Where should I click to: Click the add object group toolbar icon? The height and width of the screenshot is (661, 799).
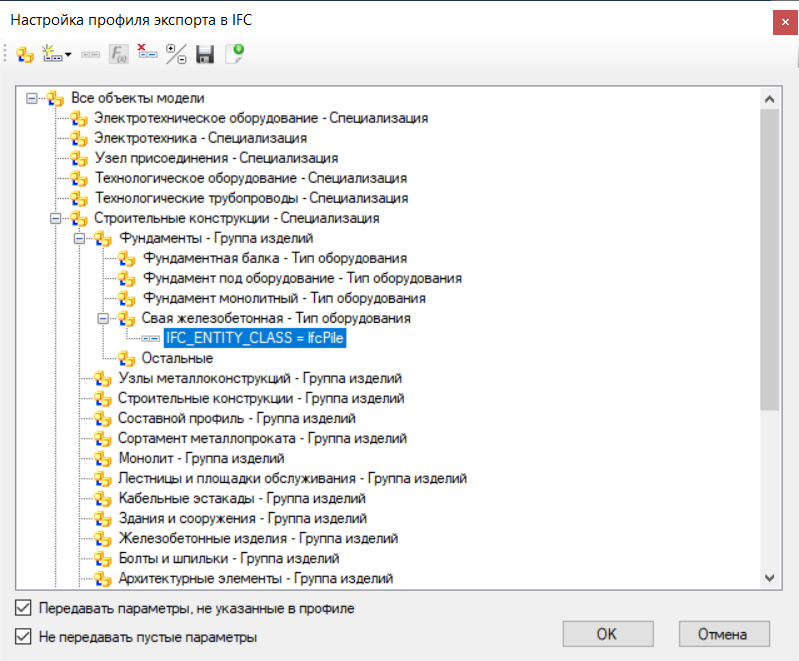point(25,55)
